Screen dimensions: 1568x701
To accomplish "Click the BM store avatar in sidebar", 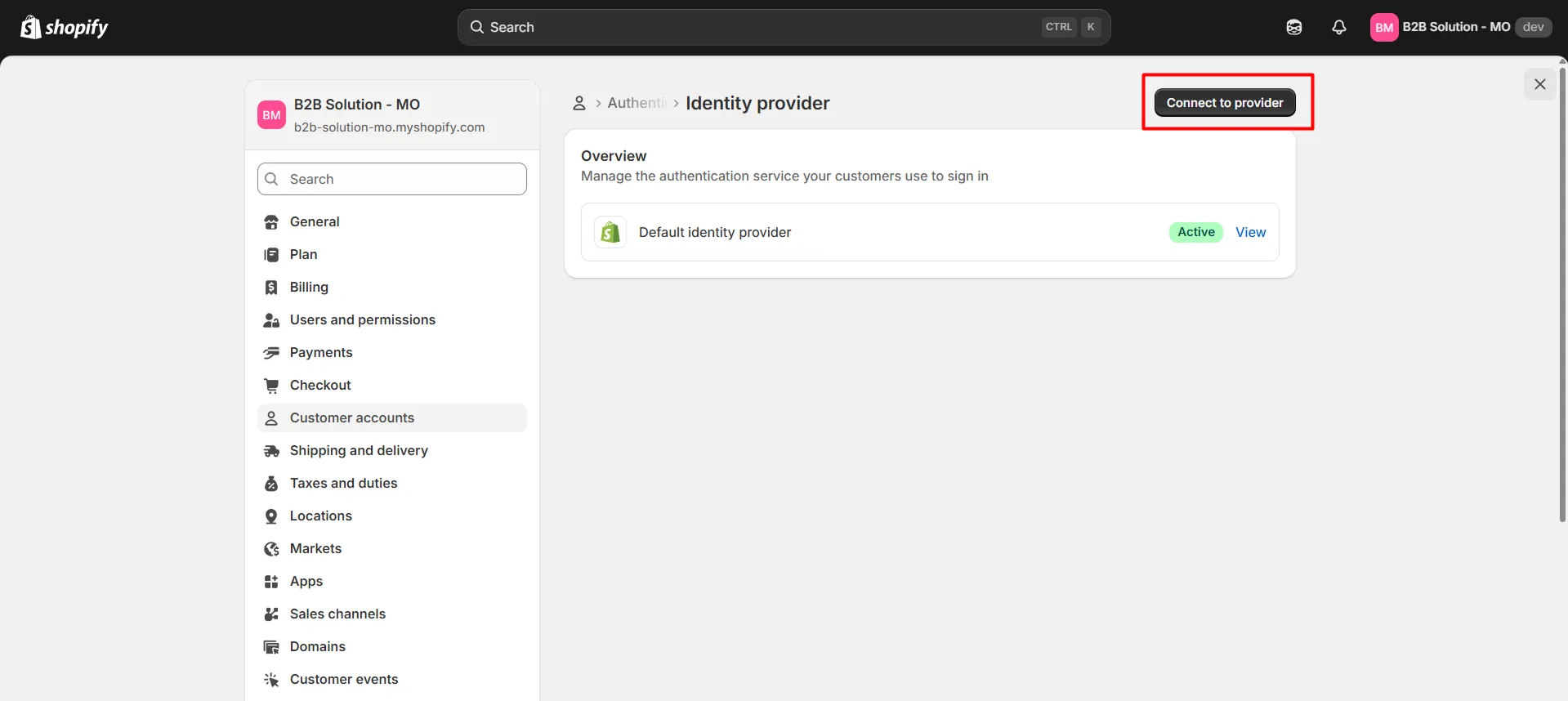I will point(271,115).
